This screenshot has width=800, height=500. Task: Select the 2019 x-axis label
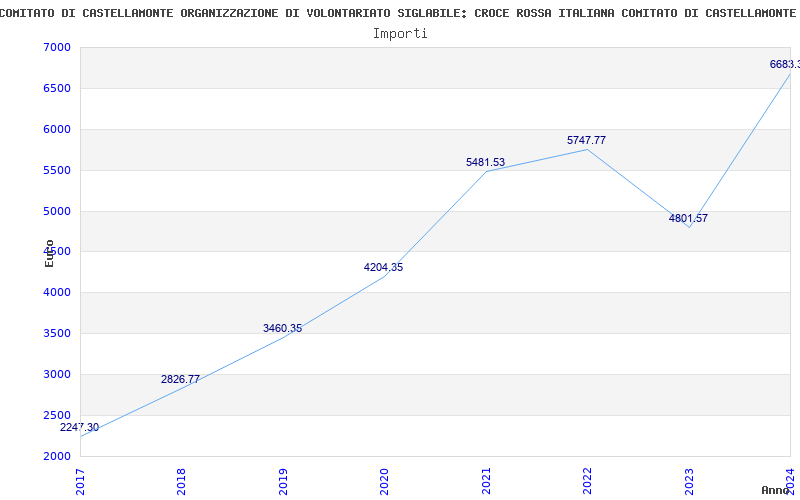pyautogui.click(x=283, y=482)
